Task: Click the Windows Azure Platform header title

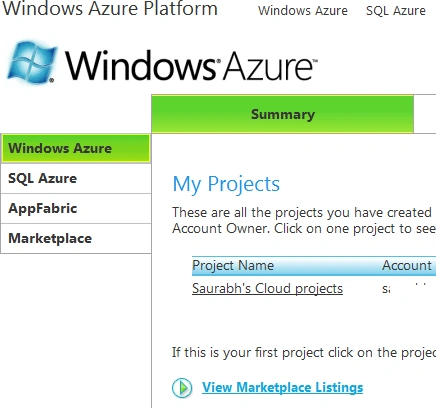Action: click(110, 8)
